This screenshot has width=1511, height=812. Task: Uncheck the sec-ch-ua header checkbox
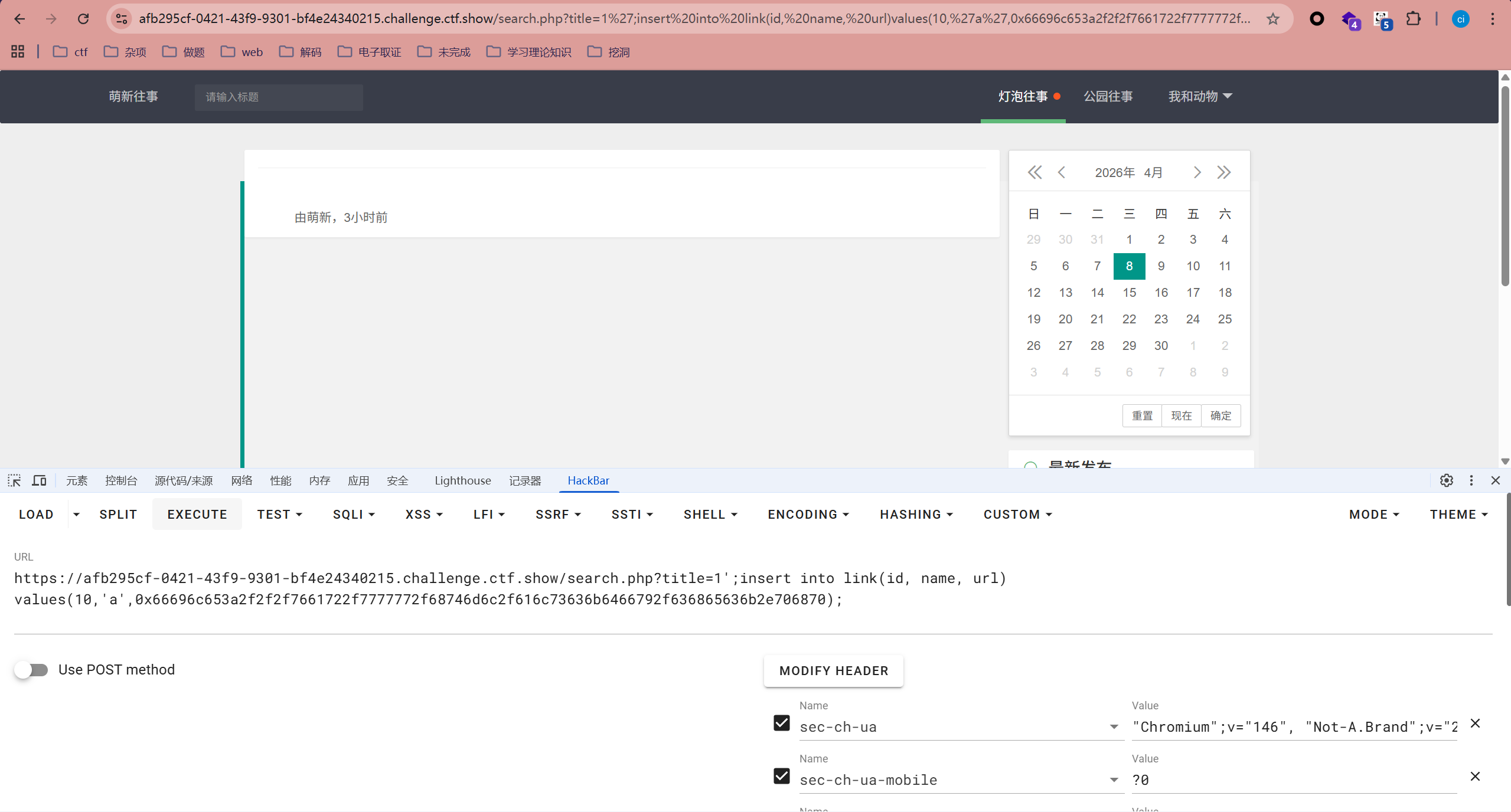coord(782,723)
